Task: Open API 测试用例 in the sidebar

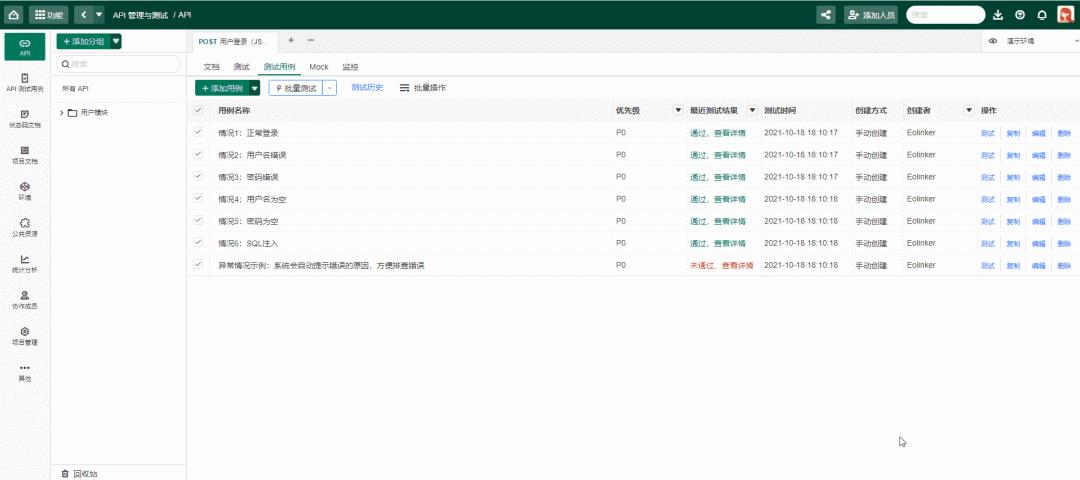Action: 25,83
